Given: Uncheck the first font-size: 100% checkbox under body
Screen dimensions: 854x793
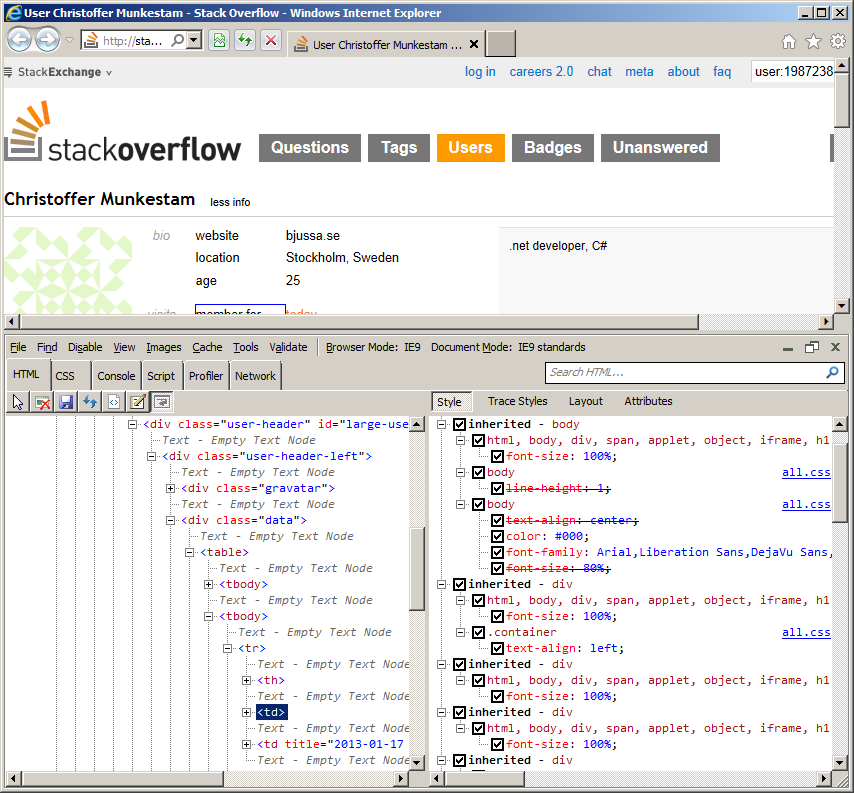Looking at the screenshot, I should pyautogui.click(x=497, y=456).
